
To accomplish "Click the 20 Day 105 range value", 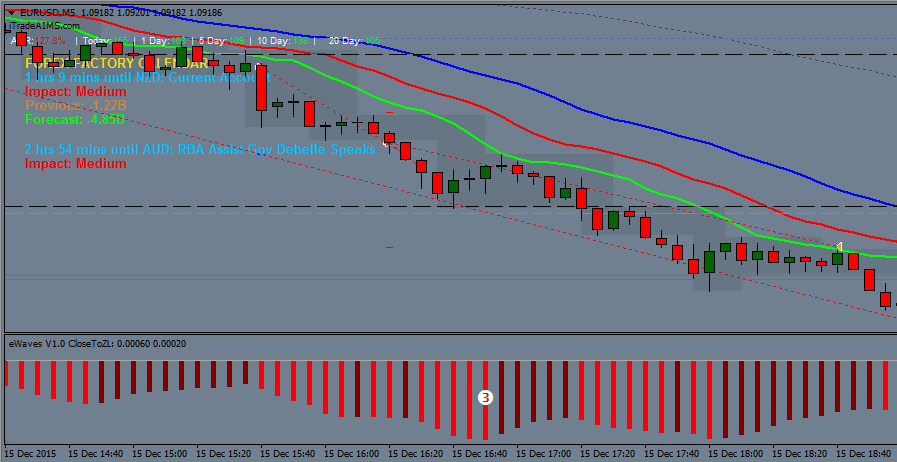I will [354, 41].
